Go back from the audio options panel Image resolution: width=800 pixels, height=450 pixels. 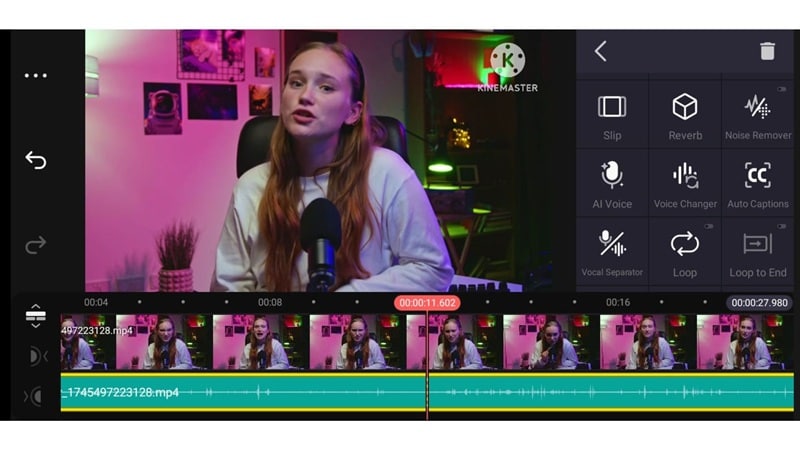601,51
